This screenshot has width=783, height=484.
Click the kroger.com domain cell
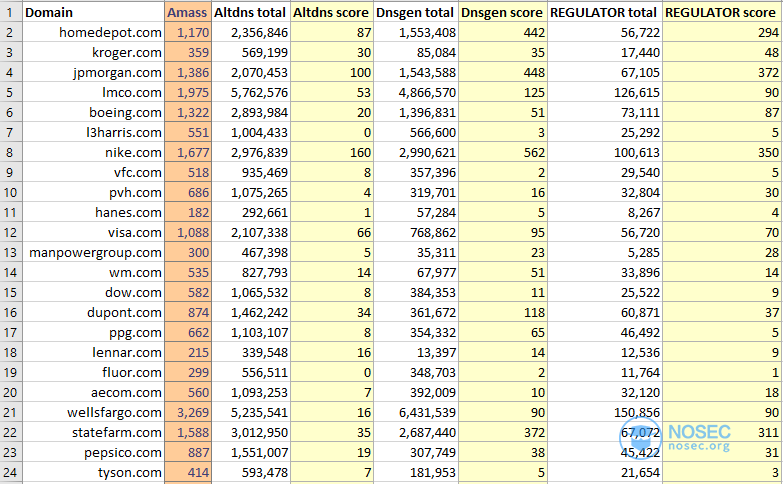coord(93,52)
